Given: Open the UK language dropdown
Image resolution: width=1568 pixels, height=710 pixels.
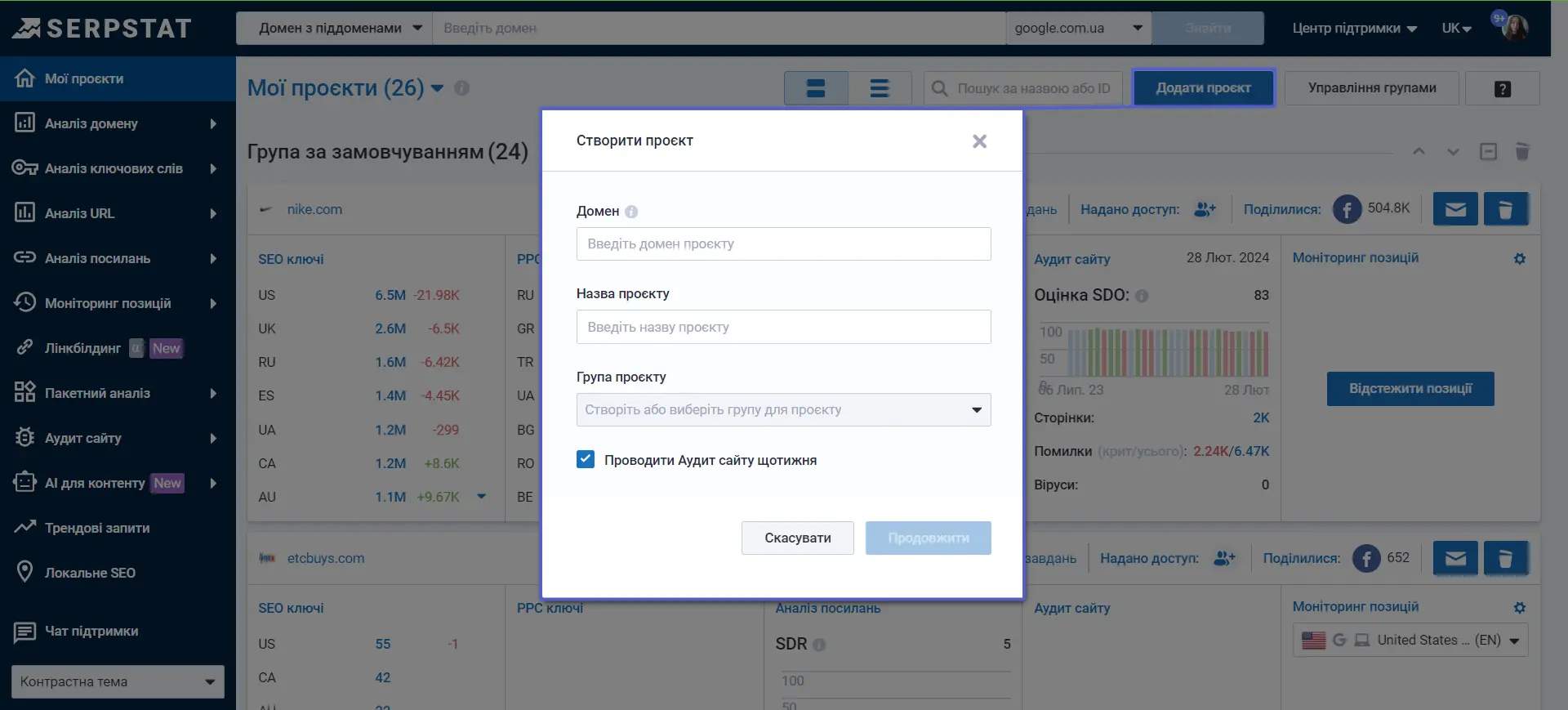Looking at the screenshot, I should coord(1456,28).
